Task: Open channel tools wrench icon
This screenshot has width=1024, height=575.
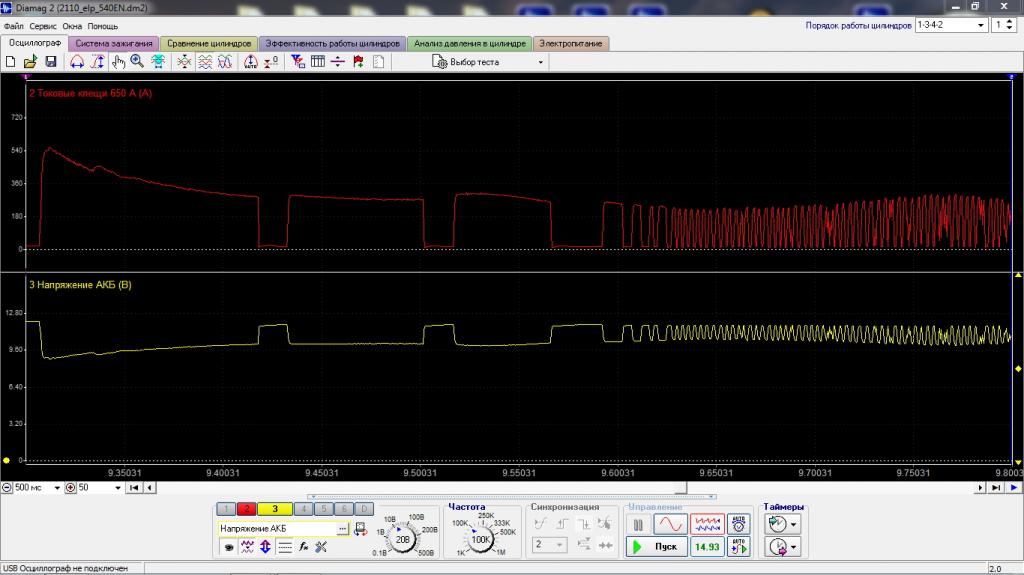Action: pyautogui.click(x=321, y=547)
